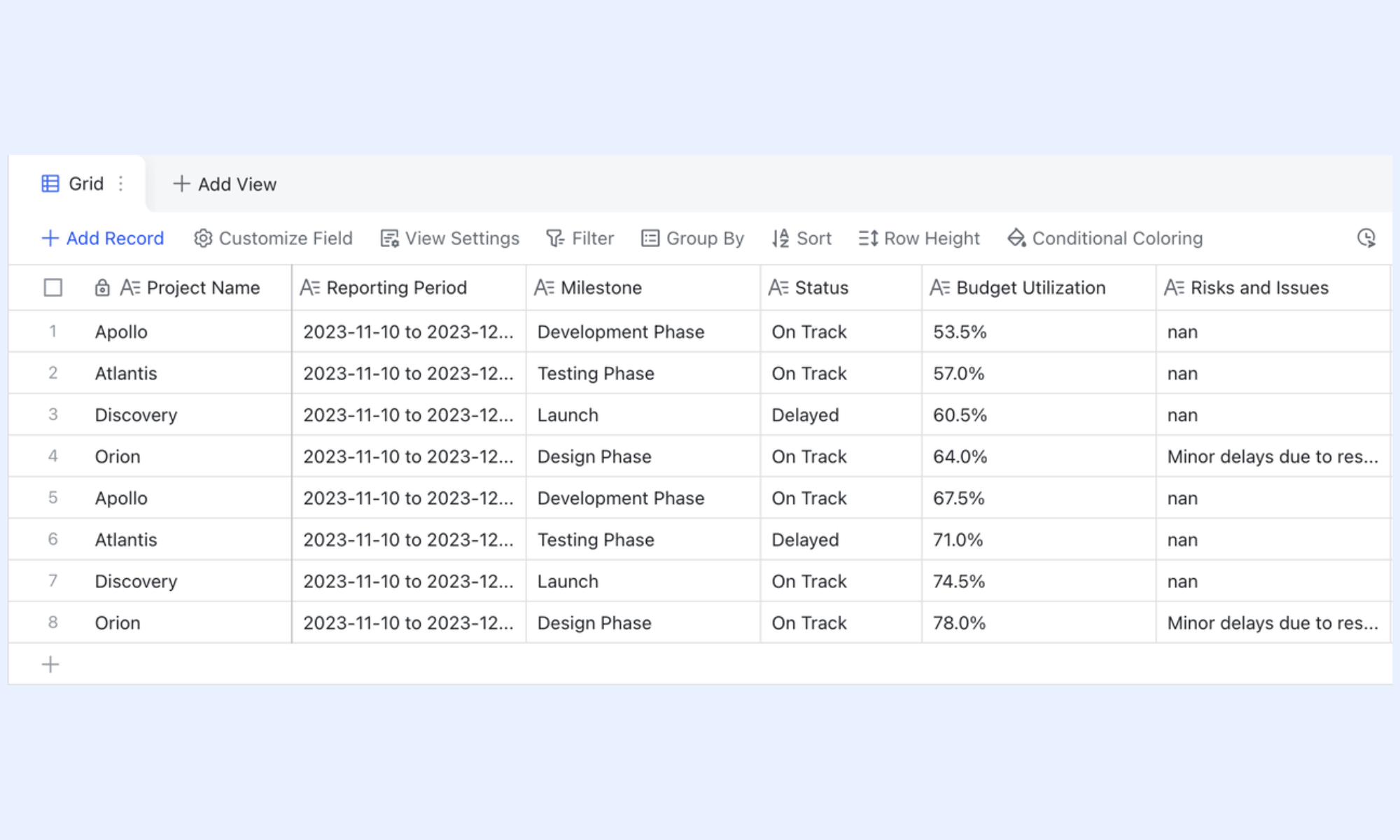Open View Settings from the toolbar
The width and height of the screenshot is (1400, 840).
(x=449, y=238)
